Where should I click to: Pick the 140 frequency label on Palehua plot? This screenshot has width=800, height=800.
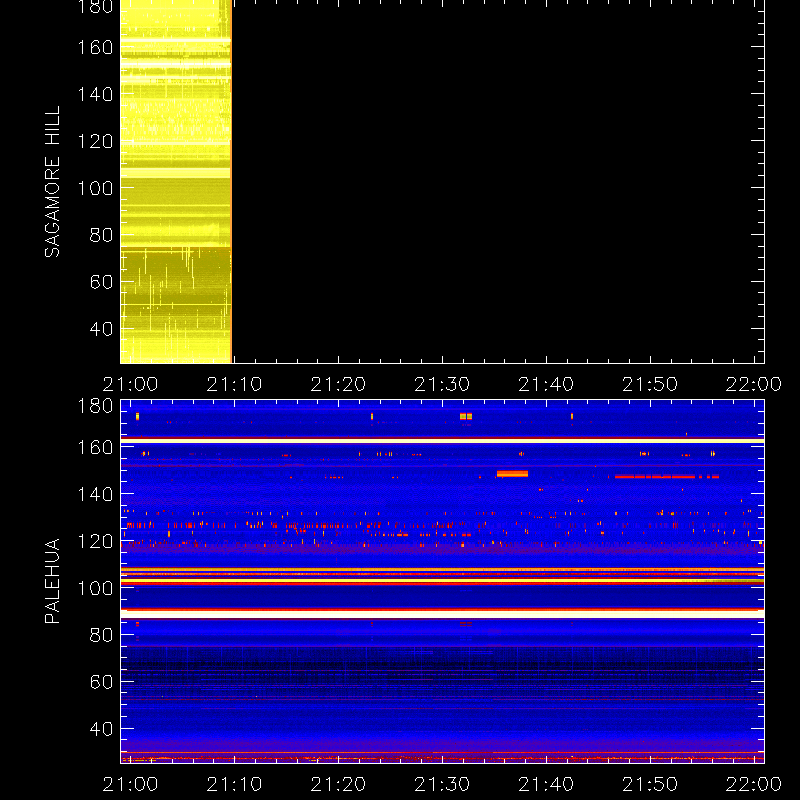point(95,494)
